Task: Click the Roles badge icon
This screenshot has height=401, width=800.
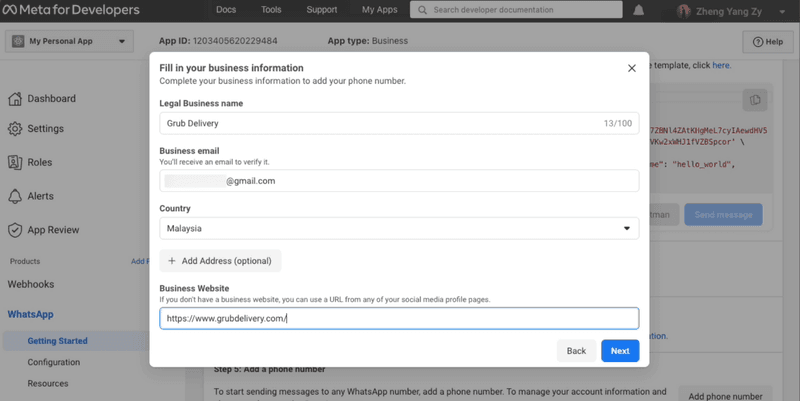Action: 15,162
